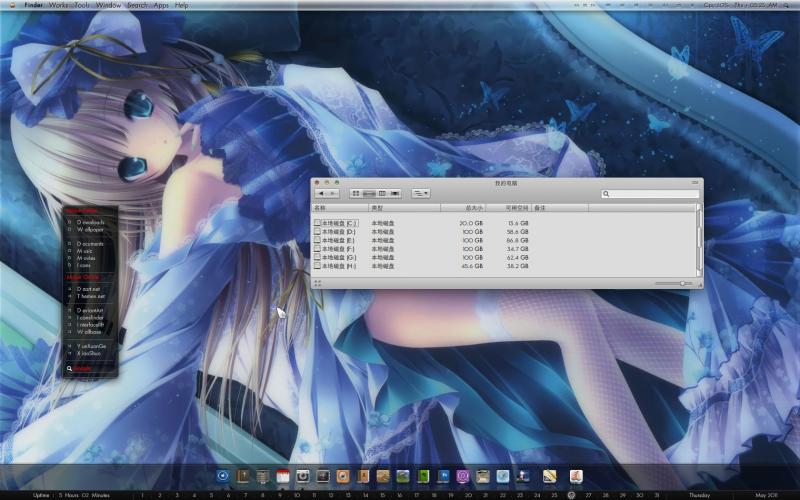
Task: Open Music in the sidebar widget
Action: coord(85,251)
